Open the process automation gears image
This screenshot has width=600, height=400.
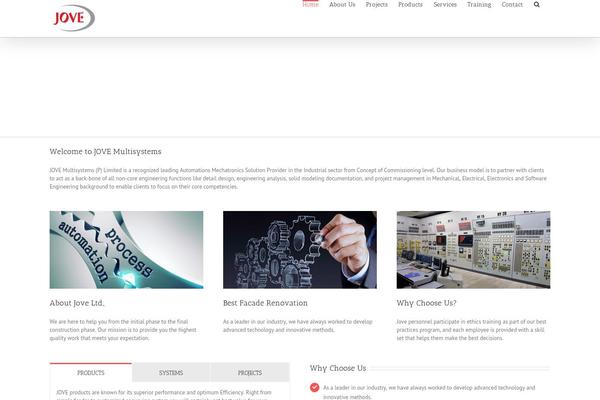(x=126, y=250)
